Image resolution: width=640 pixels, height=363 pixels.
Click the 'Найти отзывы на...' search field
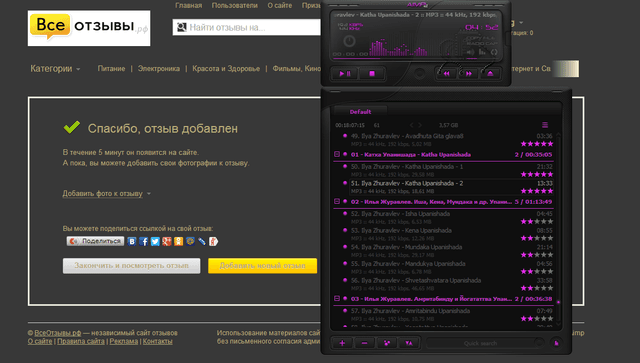(247, 27)
